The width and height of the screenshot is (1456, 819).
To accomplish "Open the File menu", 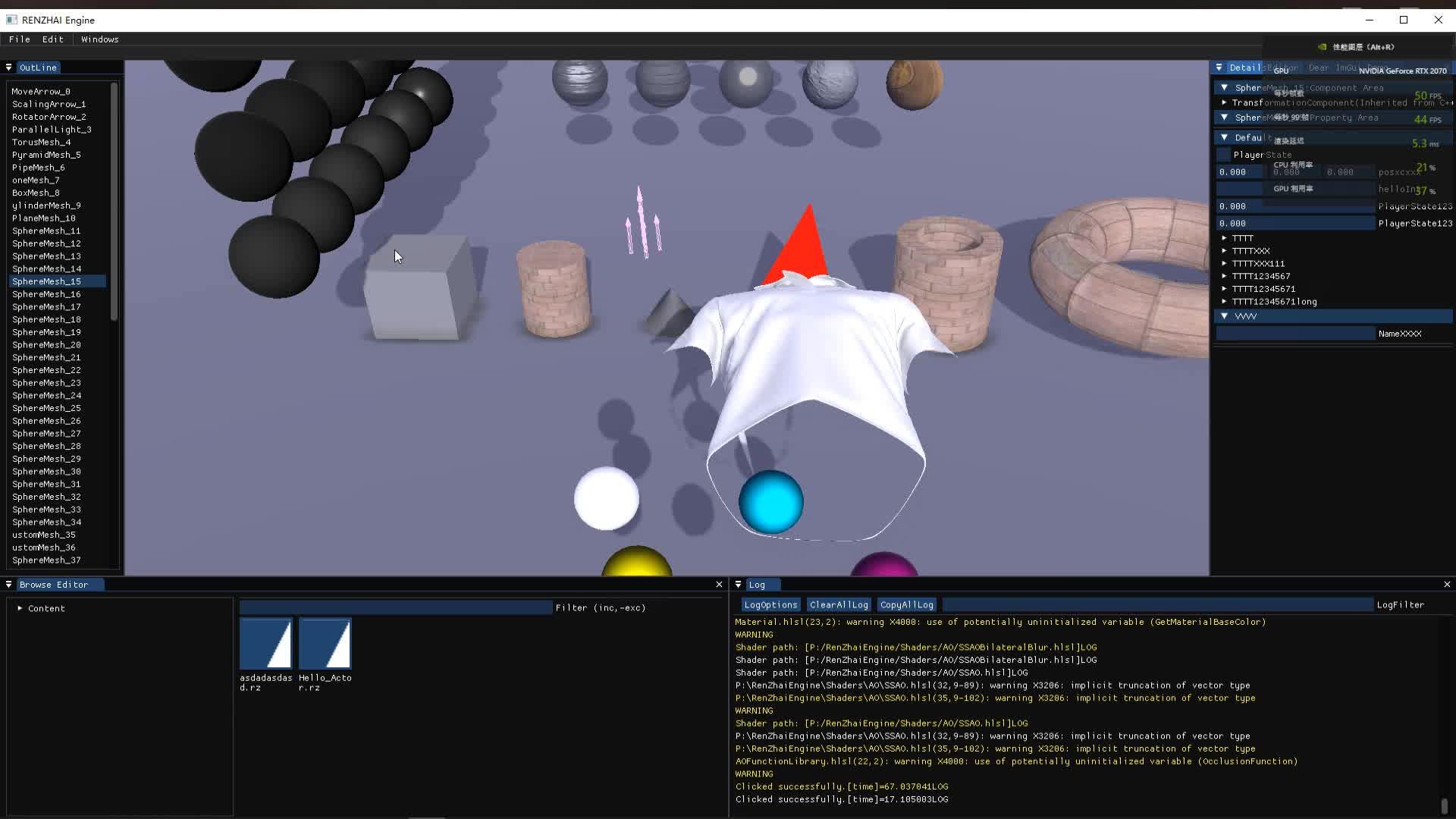I will (x=20, y=39).
